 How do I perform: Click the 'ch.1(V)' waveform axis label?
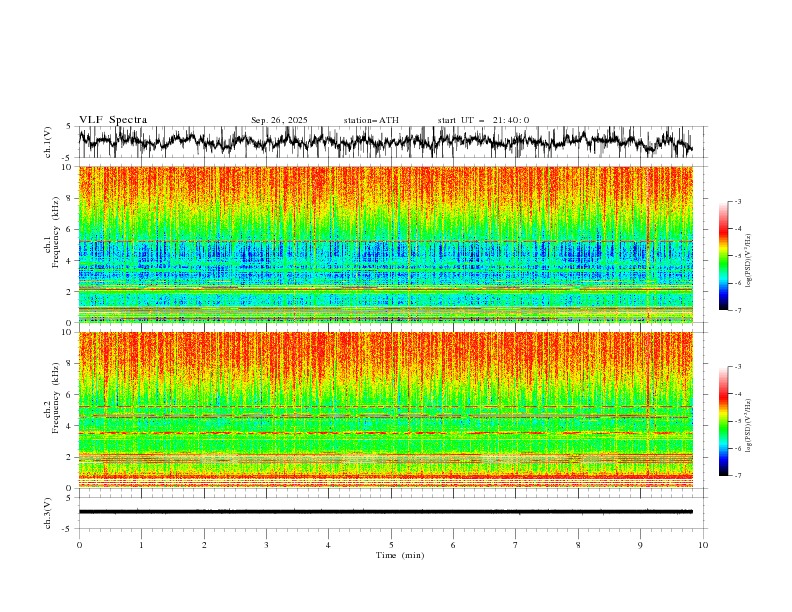pyautogui.click(x=48, y=142)
